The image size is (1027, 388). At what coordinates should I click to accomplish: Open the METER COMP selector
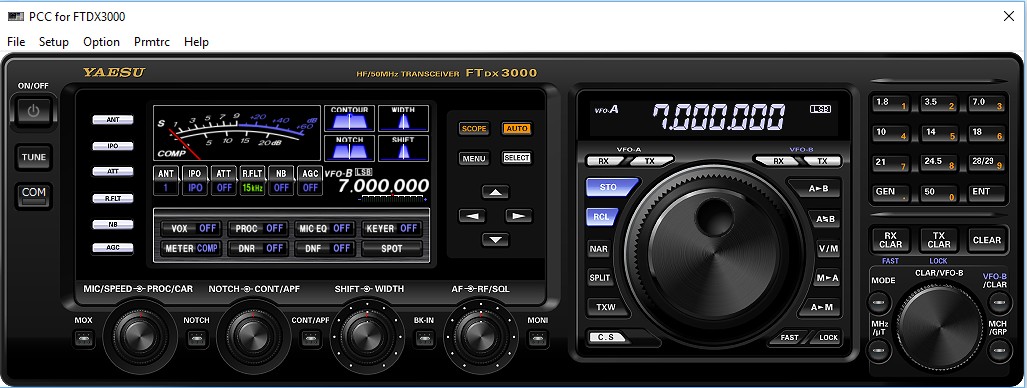[x=190, y=248]
